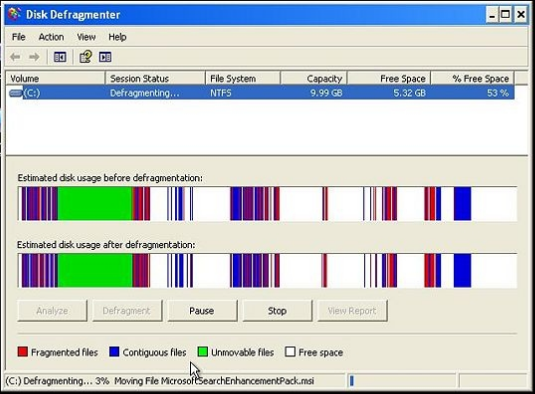
Task: Open the File menu
Action: coord(18,37)
